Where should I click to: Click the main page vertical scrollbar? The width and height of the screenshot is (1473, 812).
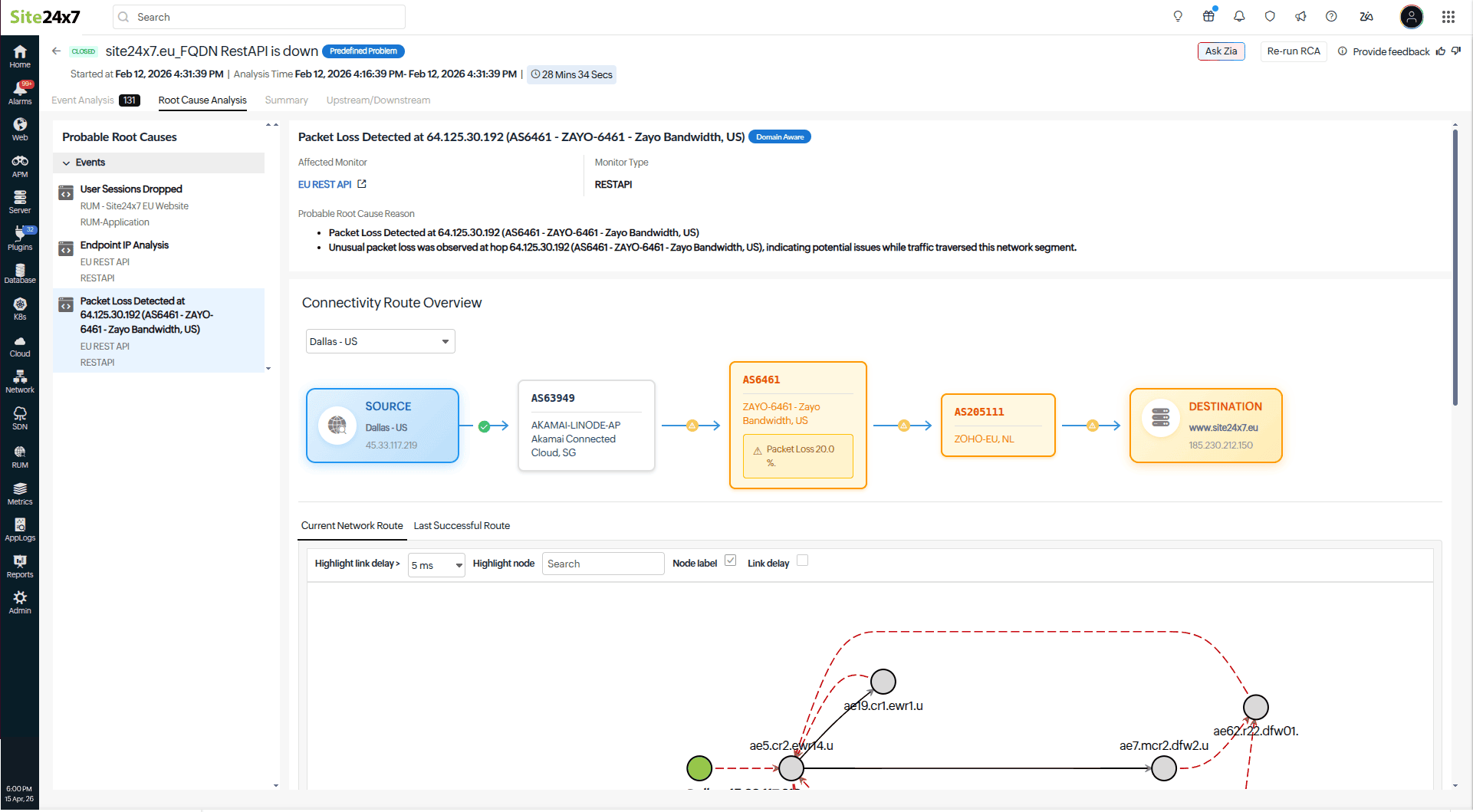click(x=1455, y=268)
